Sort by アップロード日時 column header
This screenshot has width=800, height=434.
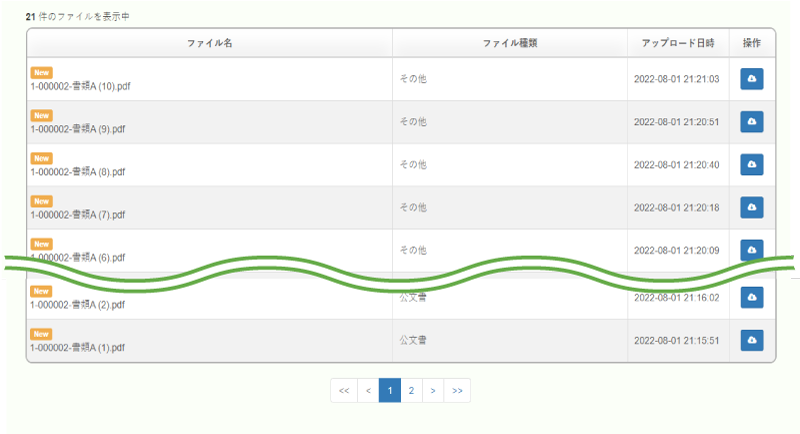click(678, 43)
